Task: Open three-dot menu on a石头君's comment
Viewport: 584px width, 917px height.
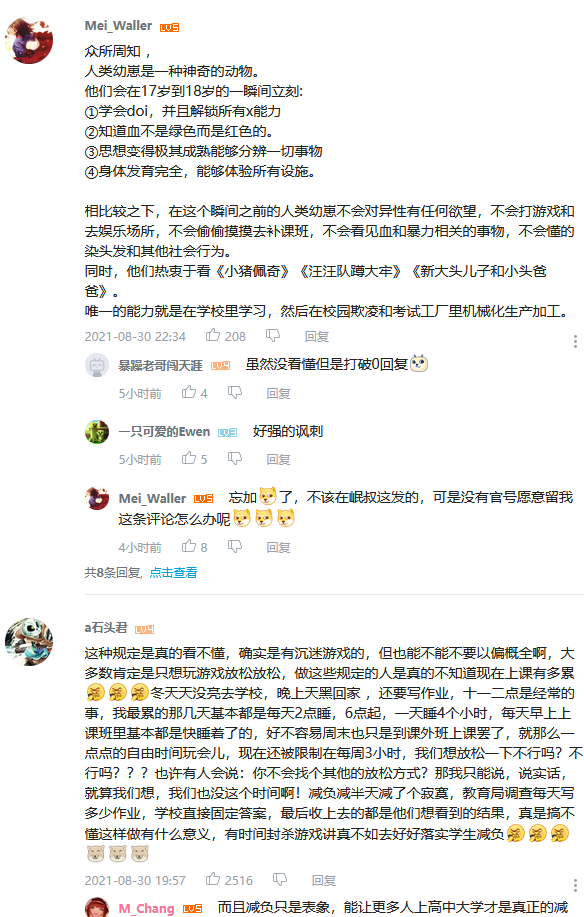Action: click(x=575, y=885)
